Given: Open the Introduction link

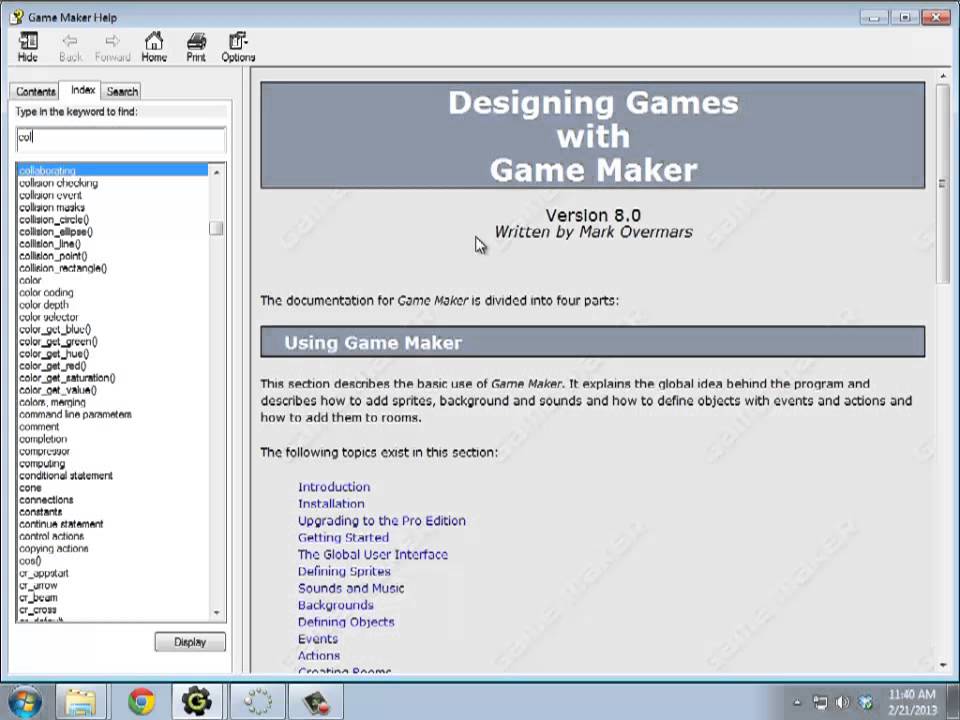Looking at the screenshot, I should [334, 487].
